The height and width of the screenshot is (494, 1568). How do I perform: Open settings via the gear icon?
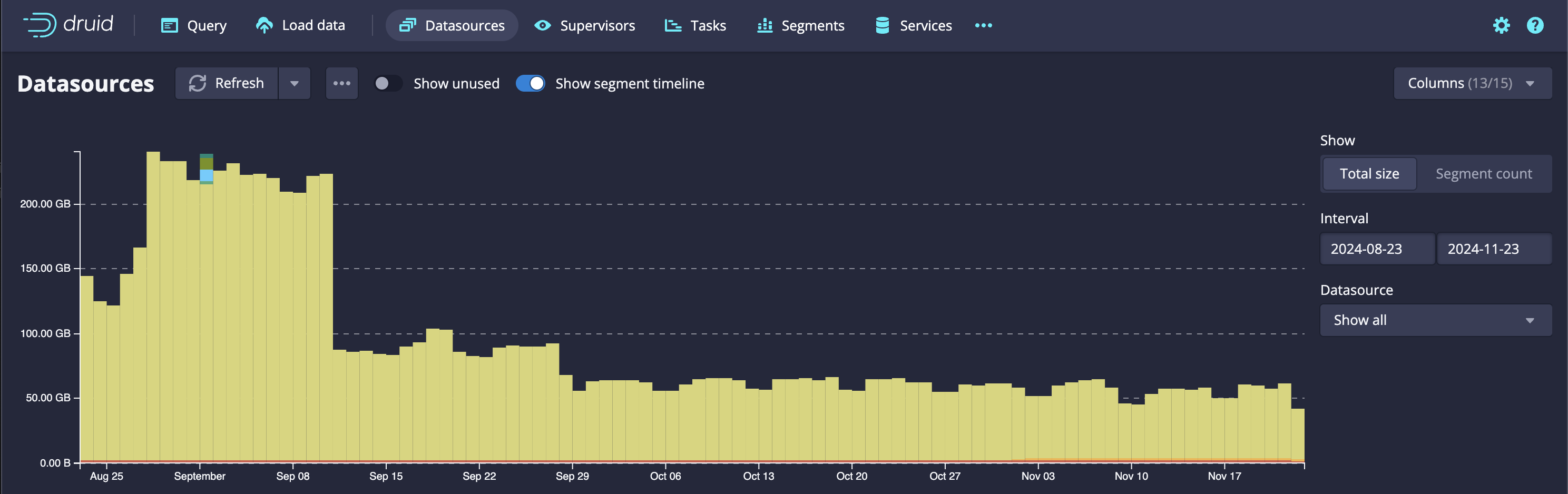pyautogui.click(x=1501, y=26)
